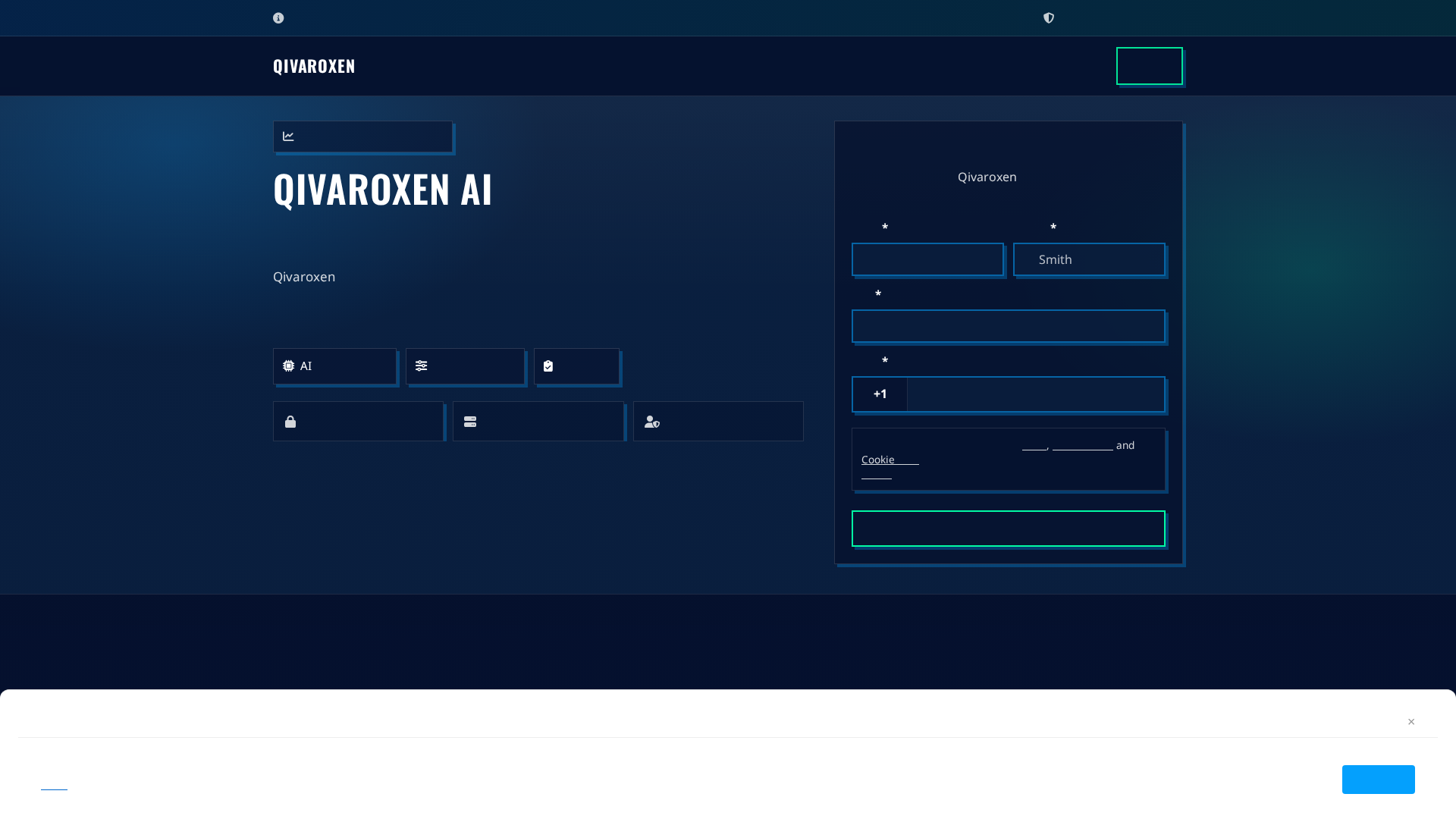
Task: Click the phone number input field
Action: (x=1034, y=394)
